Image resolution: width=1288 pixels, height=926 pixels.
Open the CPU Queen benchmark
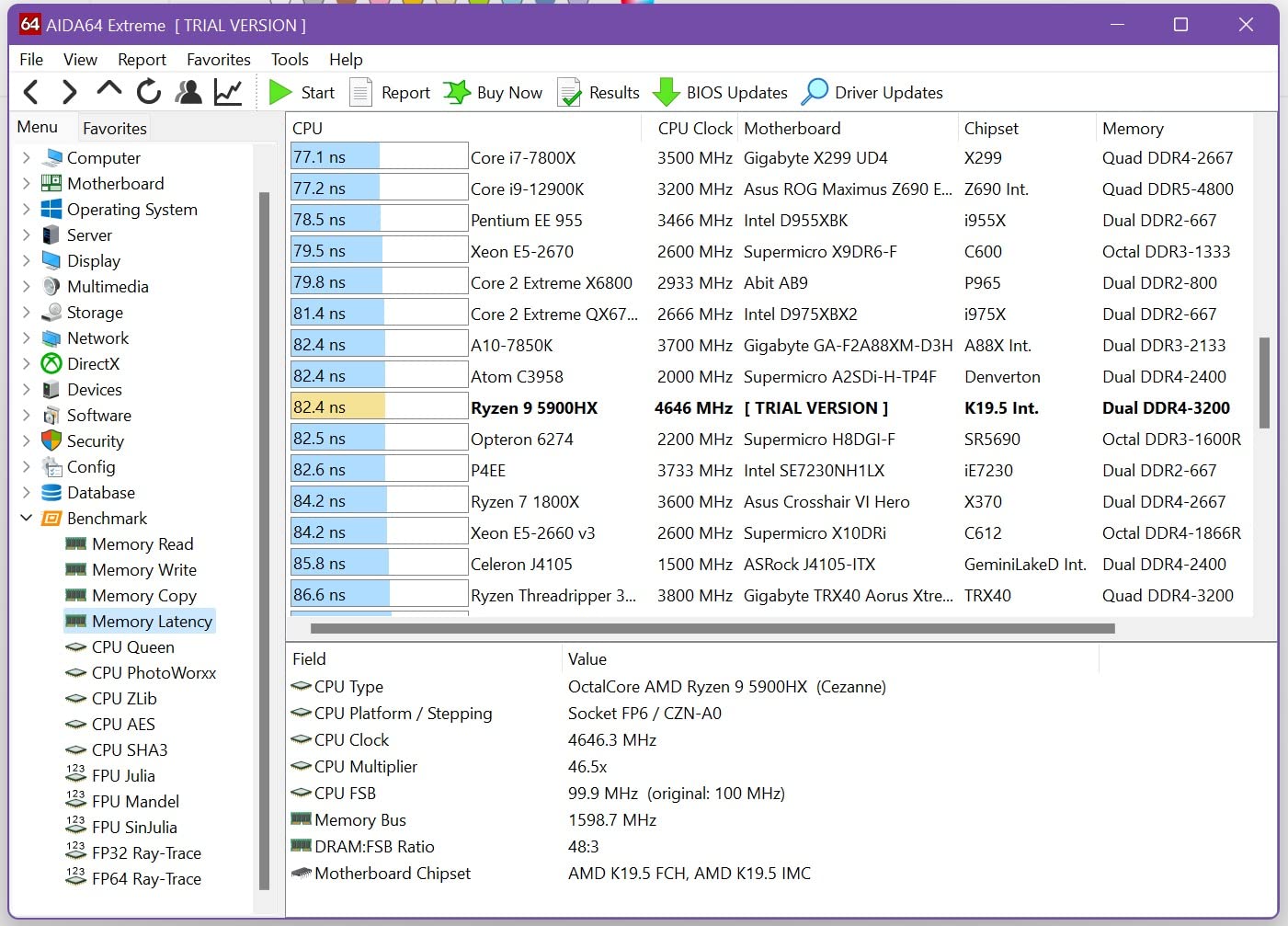(120, 647)
